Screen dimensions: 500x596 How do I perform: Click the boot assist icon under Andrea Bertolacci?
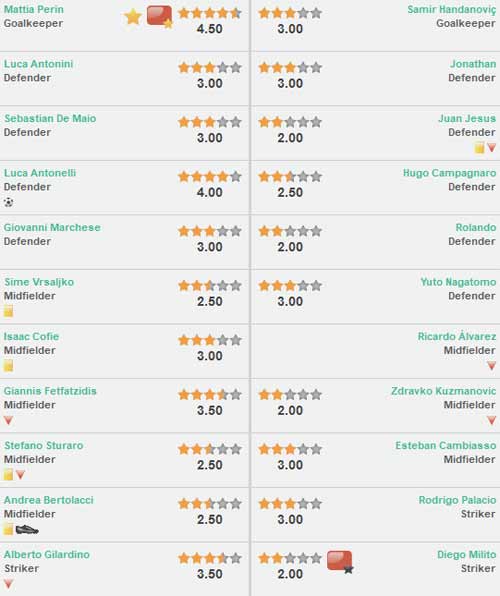[27, 529]
